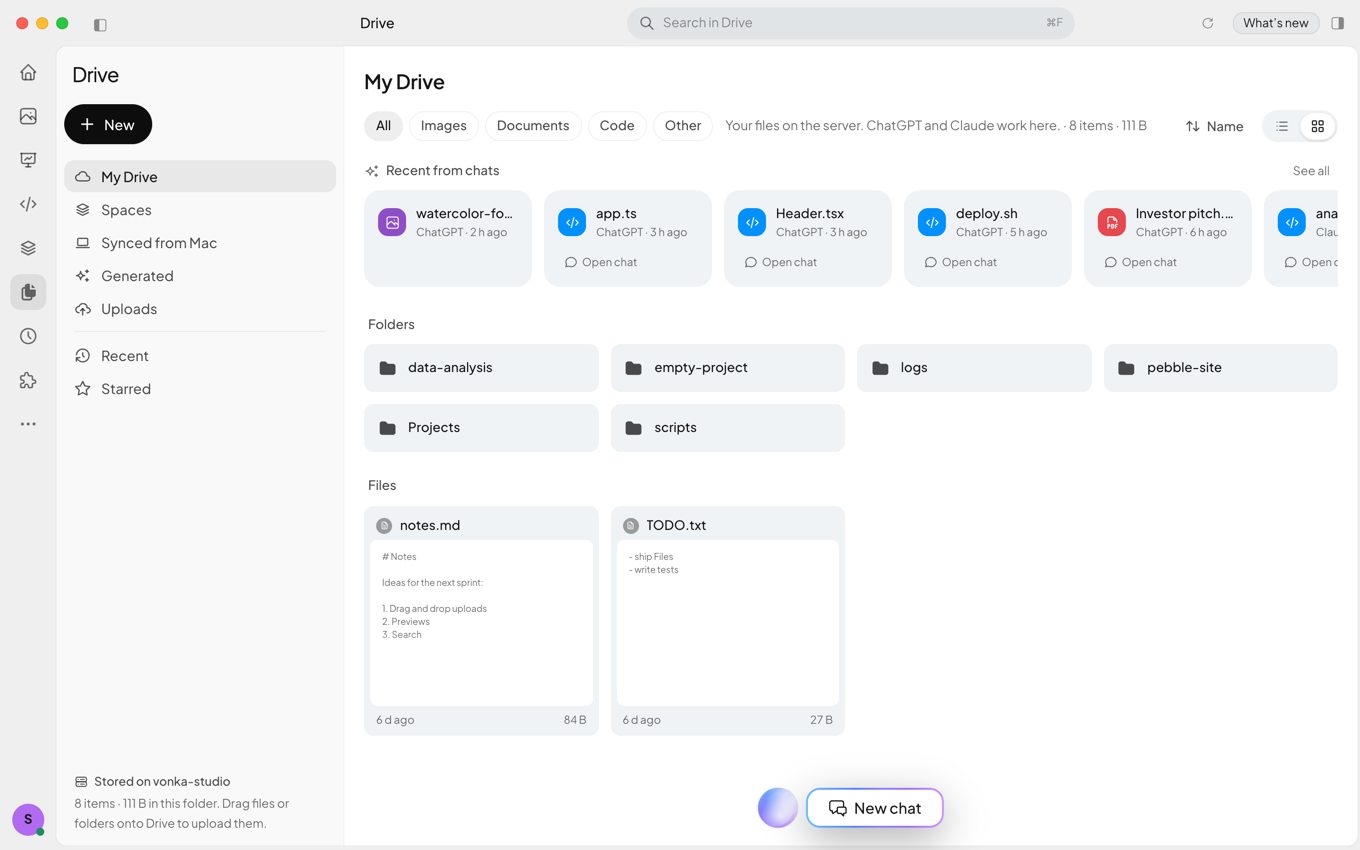The width and height of the screenshot is (1360, 850).
Task: Open the scripts folder
Action: 728,428
